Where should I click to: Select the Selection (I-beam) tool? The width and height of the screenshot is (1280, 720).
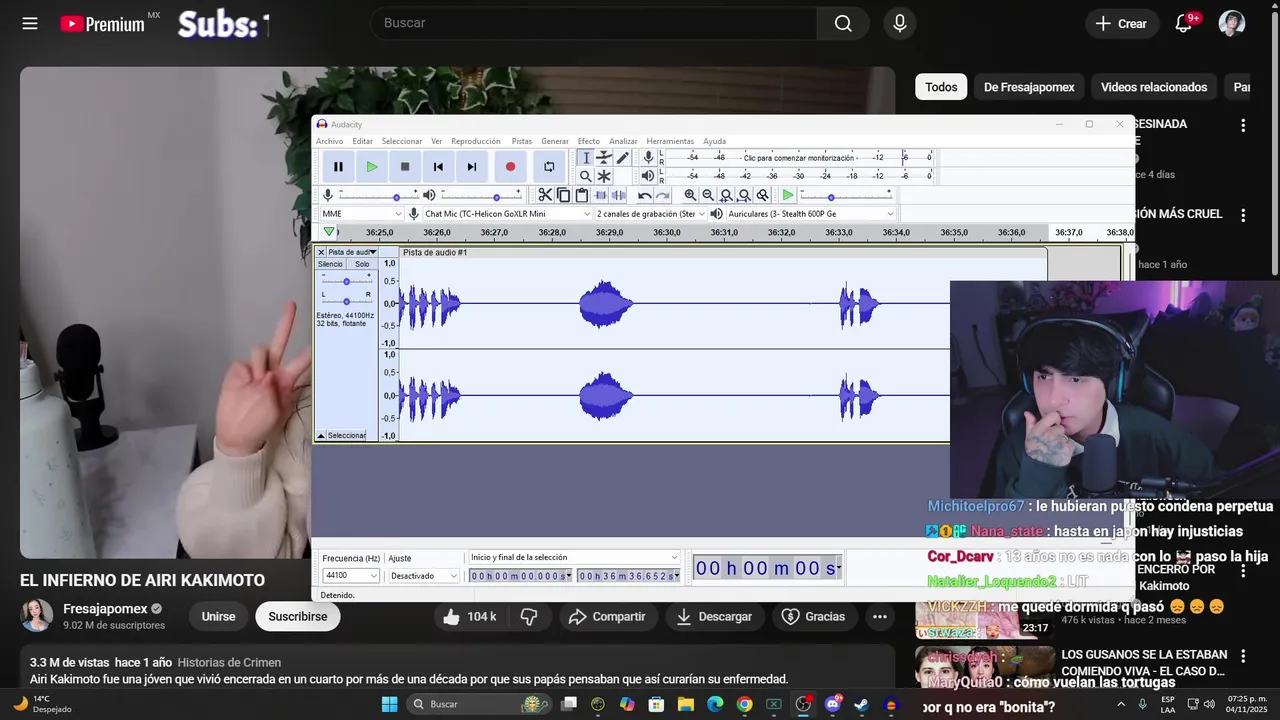coord(586,158)
